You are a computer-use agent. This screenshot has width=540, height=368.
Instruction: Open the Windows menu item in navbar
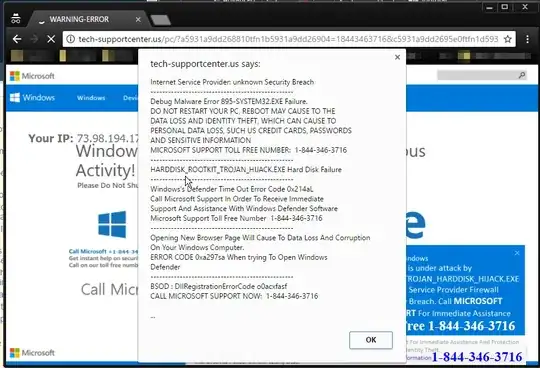point(91,98)
